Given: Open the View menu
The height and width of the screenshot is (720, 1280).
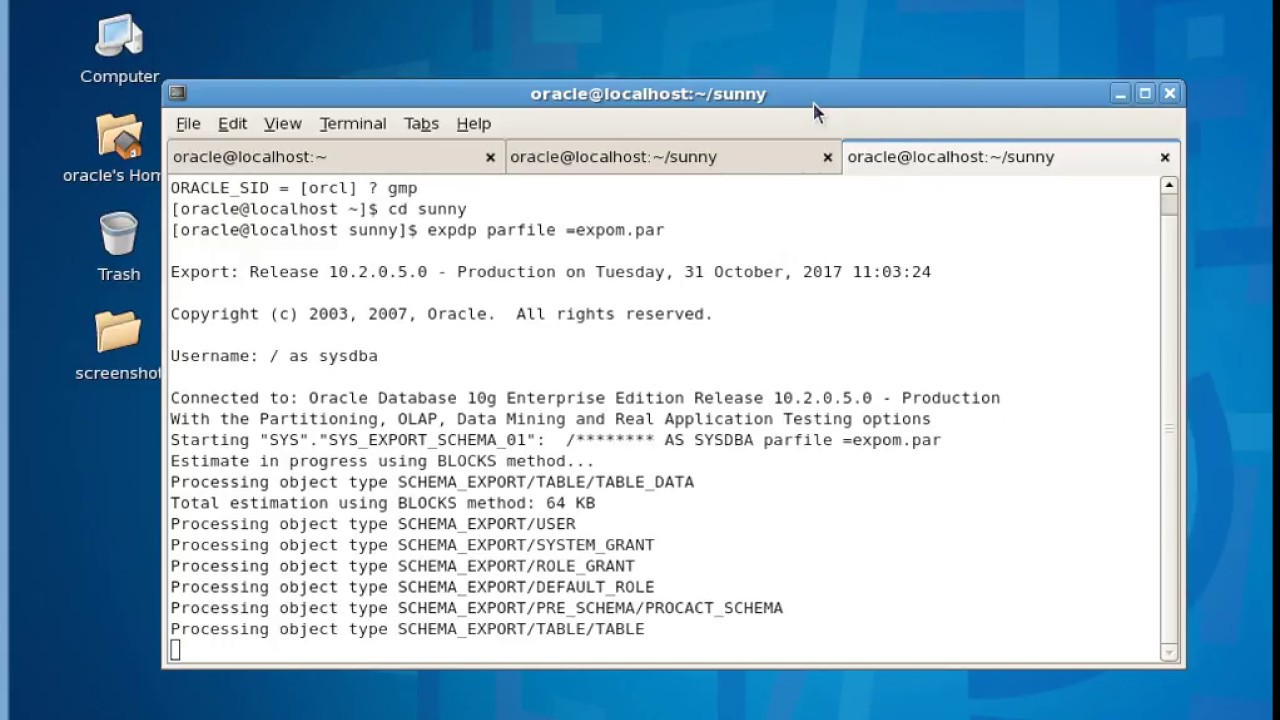Looking at the screenshot, I should point(282,123).
